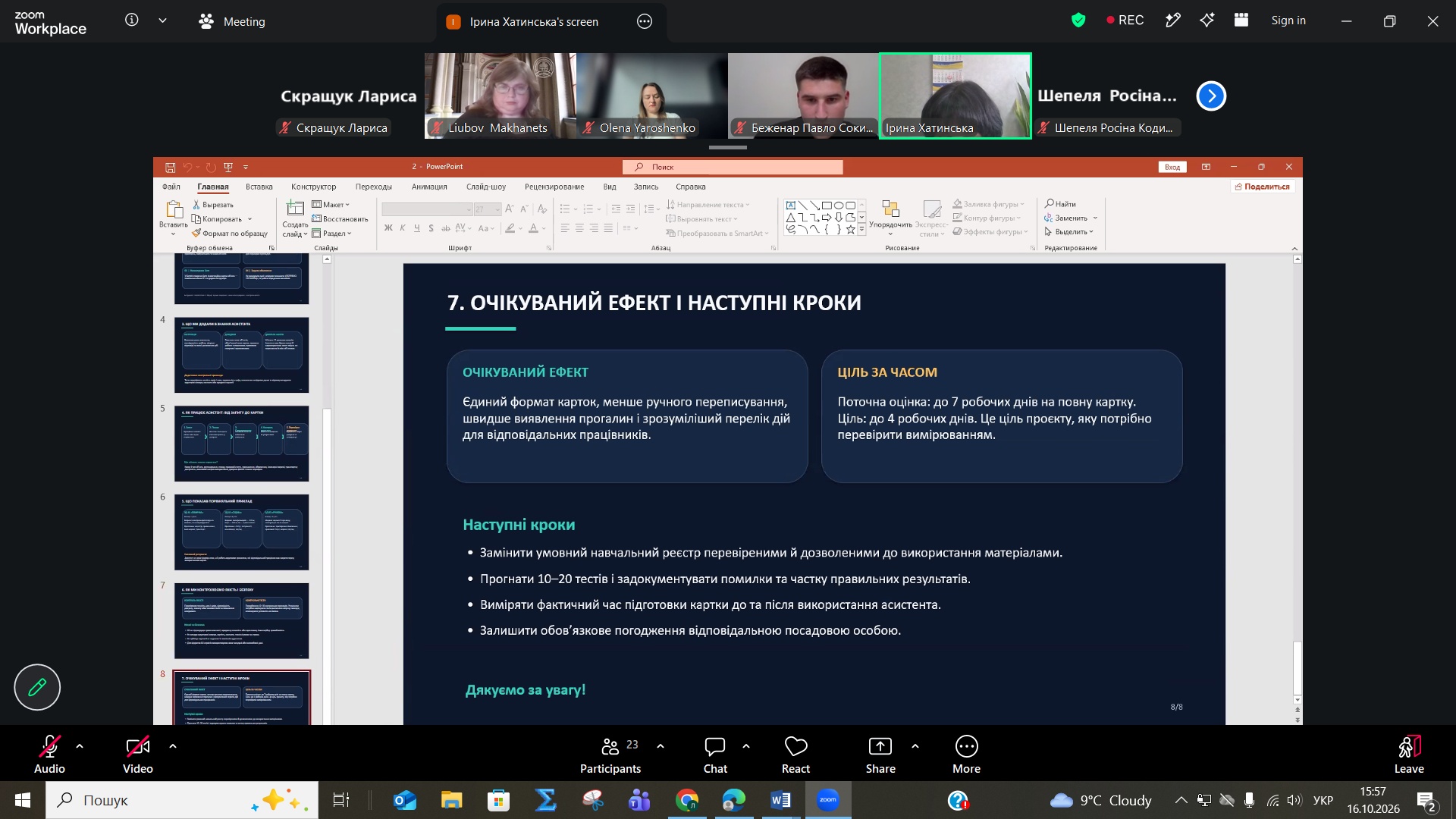Open the AI Companion sparkle icon

click(1207, 20)
